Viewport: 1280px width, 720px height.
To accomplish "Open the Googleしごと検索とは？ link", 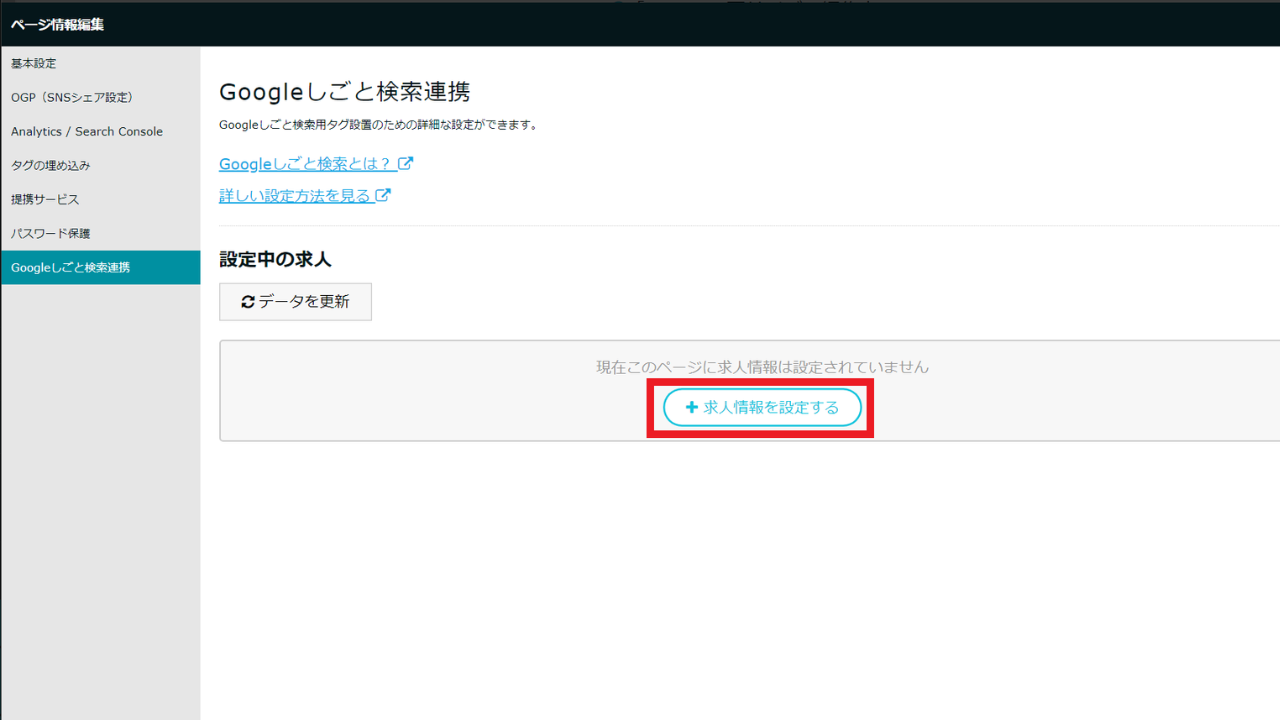I will coord(316,163).
